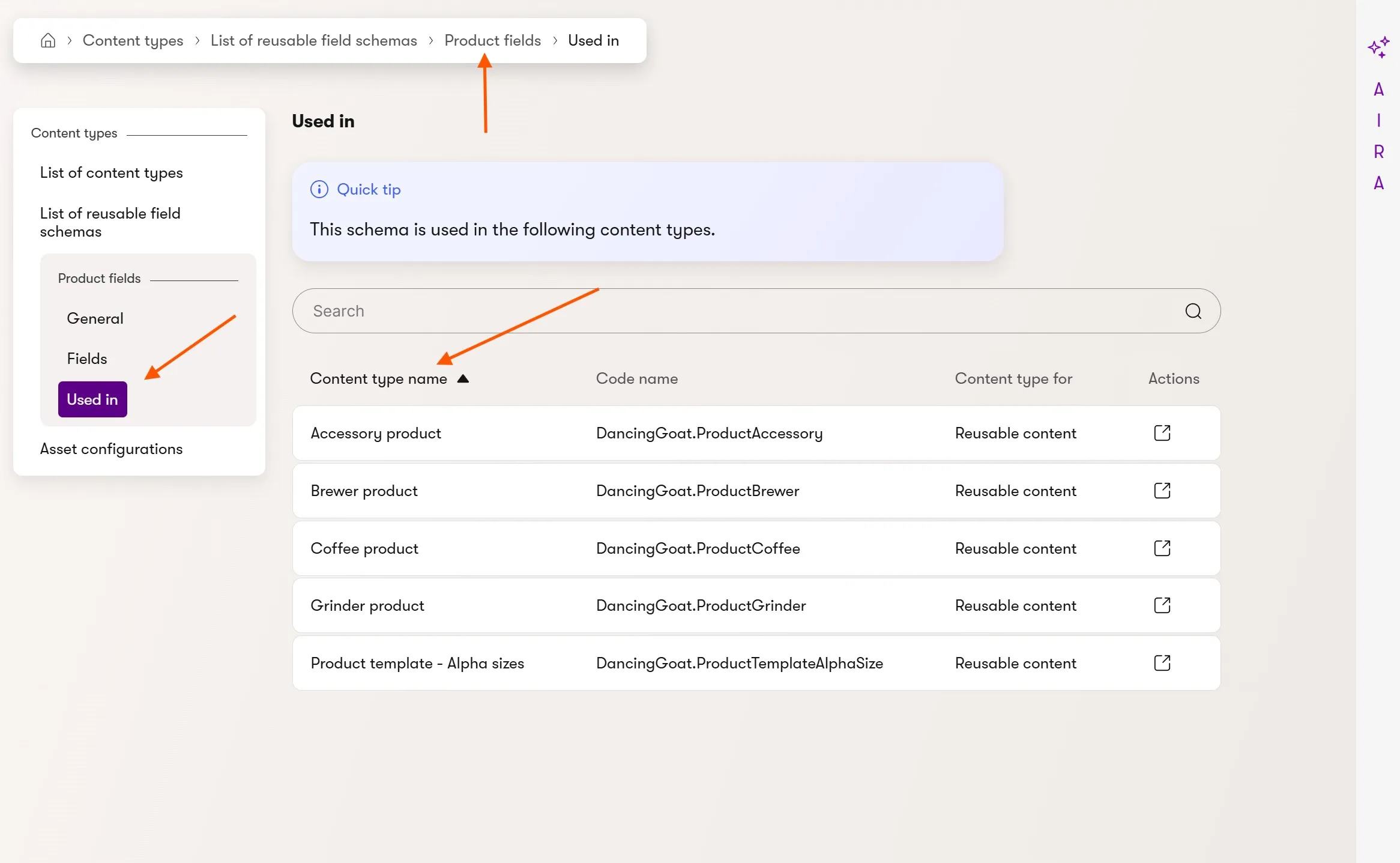The height and width of the screenshot is (863, 1400).
Task: Click into the Search input field
Action: [x=720, y=311]
